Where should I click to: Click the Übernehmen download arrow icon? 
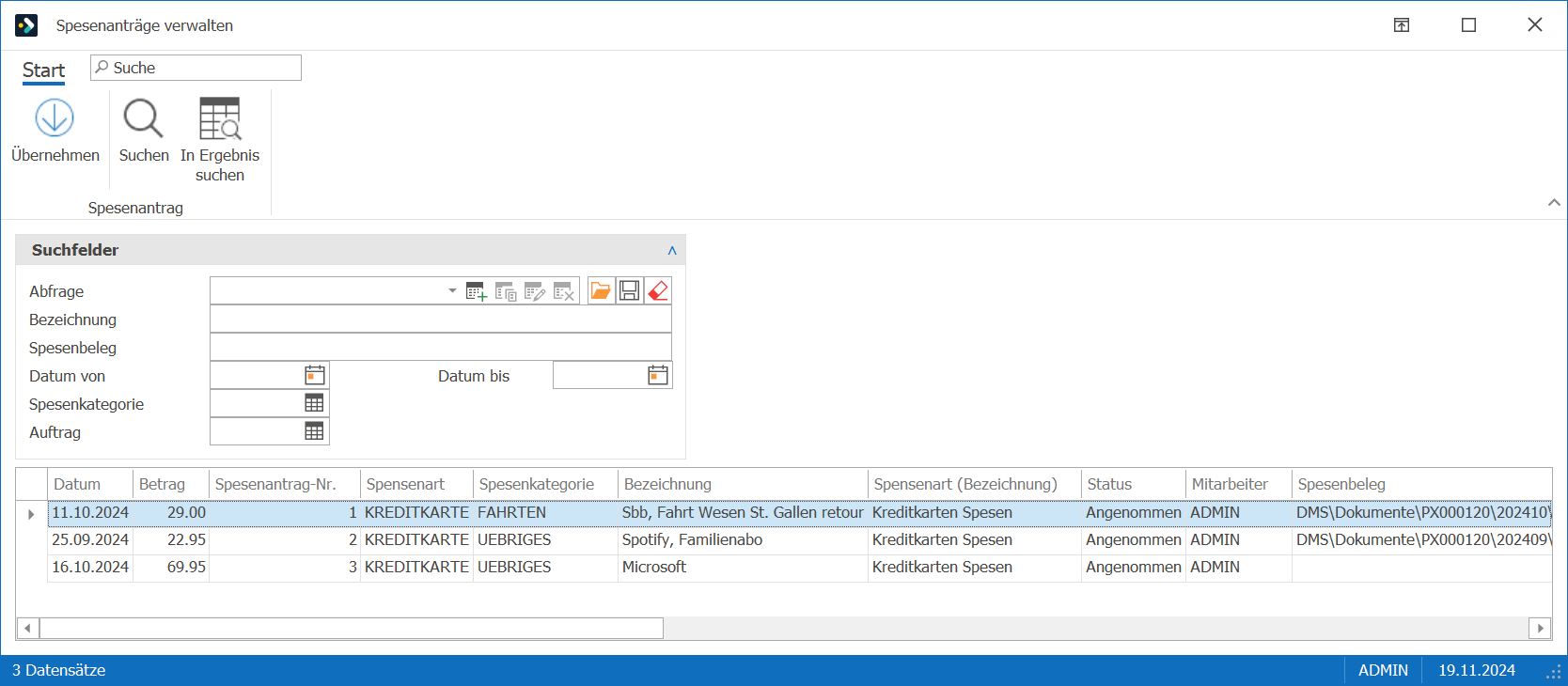(55, 118)
